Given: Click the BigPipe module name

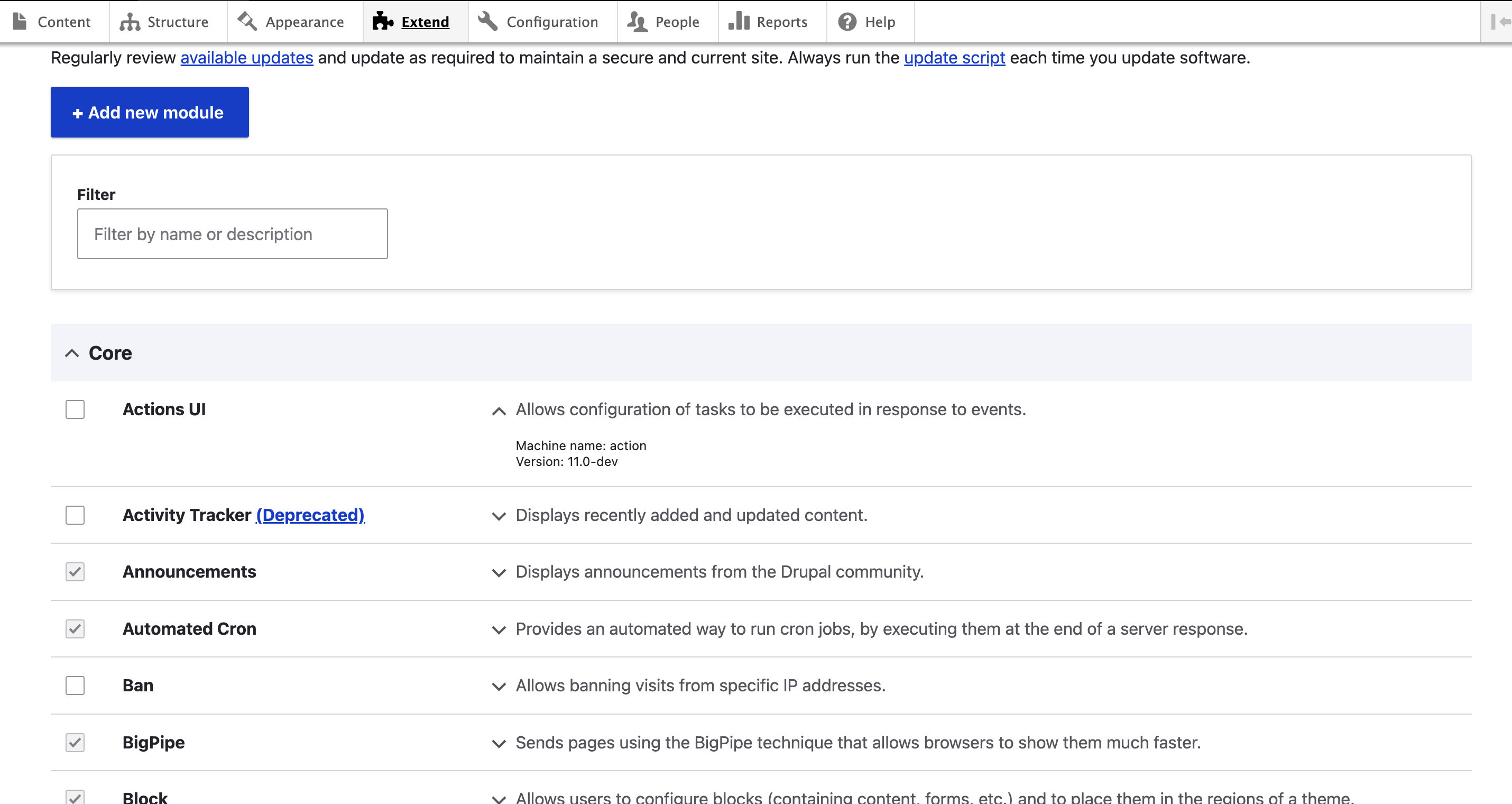Looking at the screenshot, I should click(154, 742).
